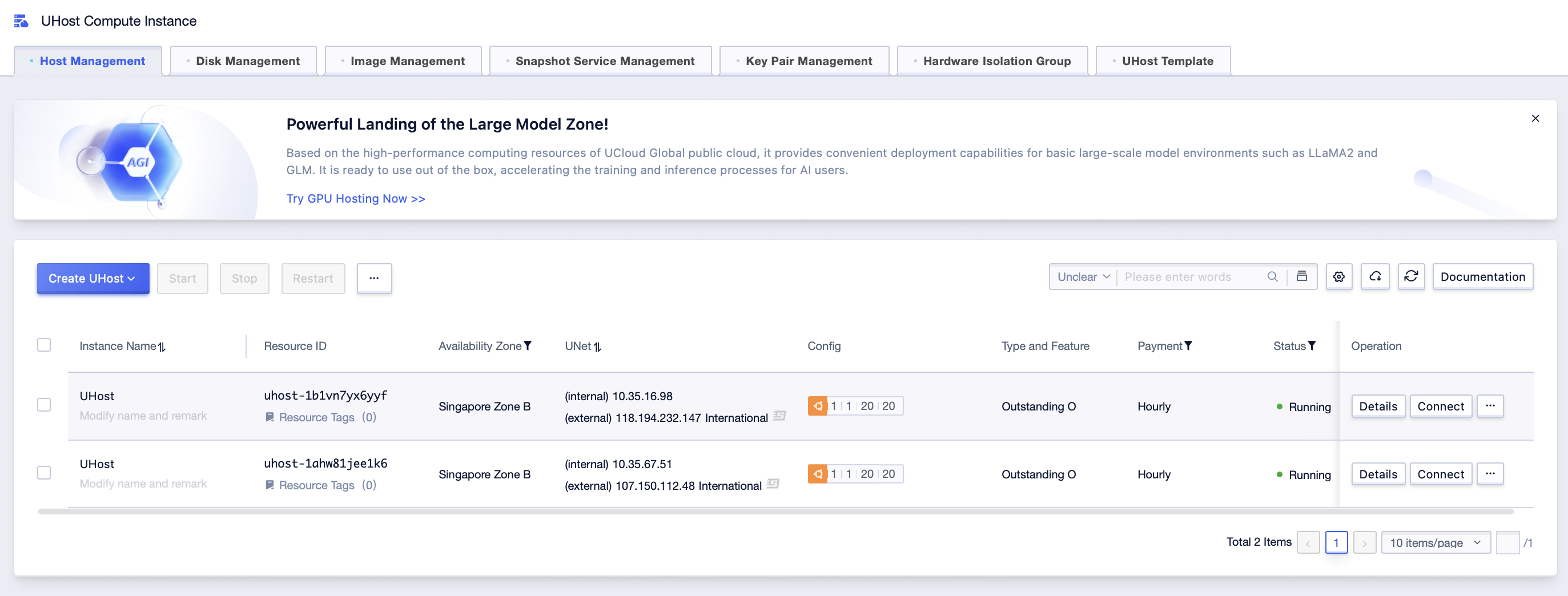
Task: Filter the Payment column
Action: tap(1188, 346)
